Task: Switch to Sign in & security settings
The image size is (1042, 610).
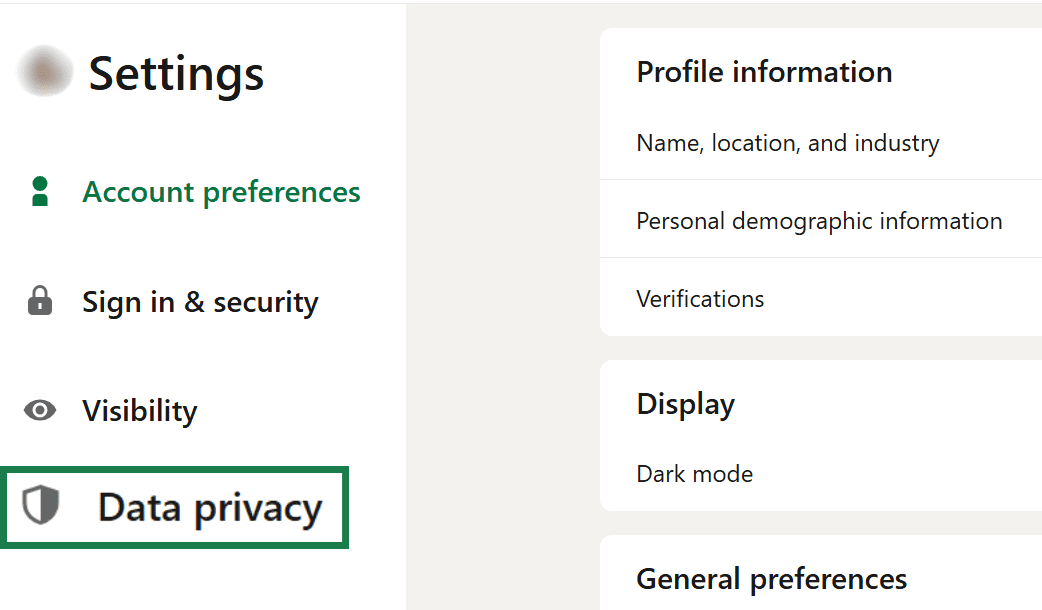Action: coord(200,301)
